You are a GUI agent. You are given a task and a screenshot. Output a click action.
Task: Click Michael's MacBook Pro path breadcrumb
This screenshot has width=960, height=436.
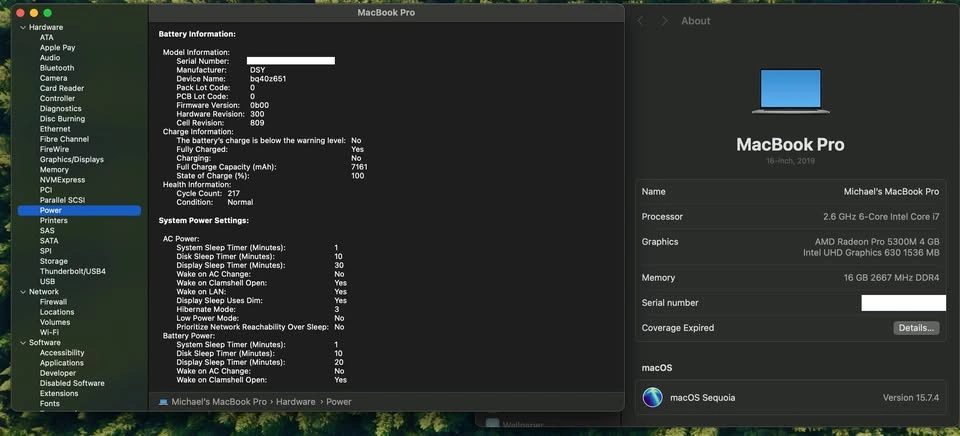point(219,402)
